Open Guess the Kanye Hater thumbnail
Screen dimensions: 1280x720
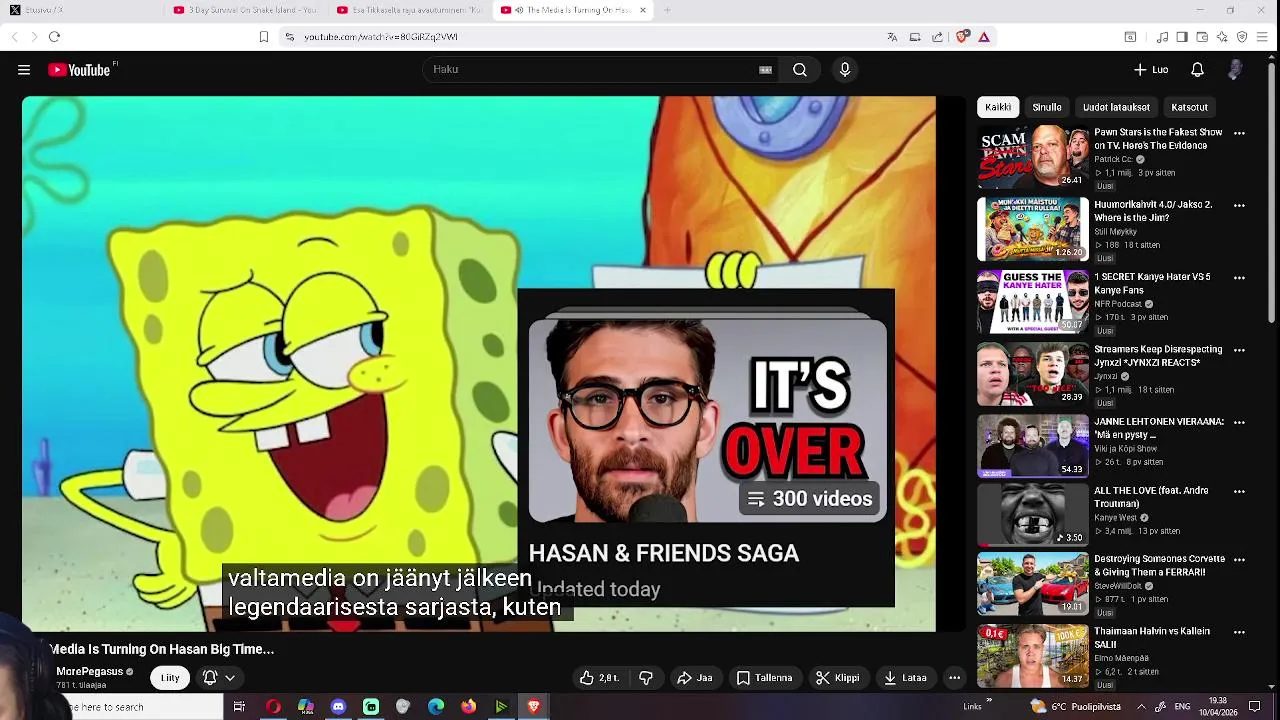[1033, 302]
